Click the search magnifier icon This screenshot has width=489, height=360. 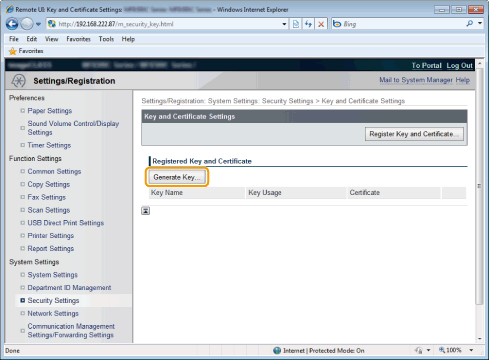(x=470, y=23)
